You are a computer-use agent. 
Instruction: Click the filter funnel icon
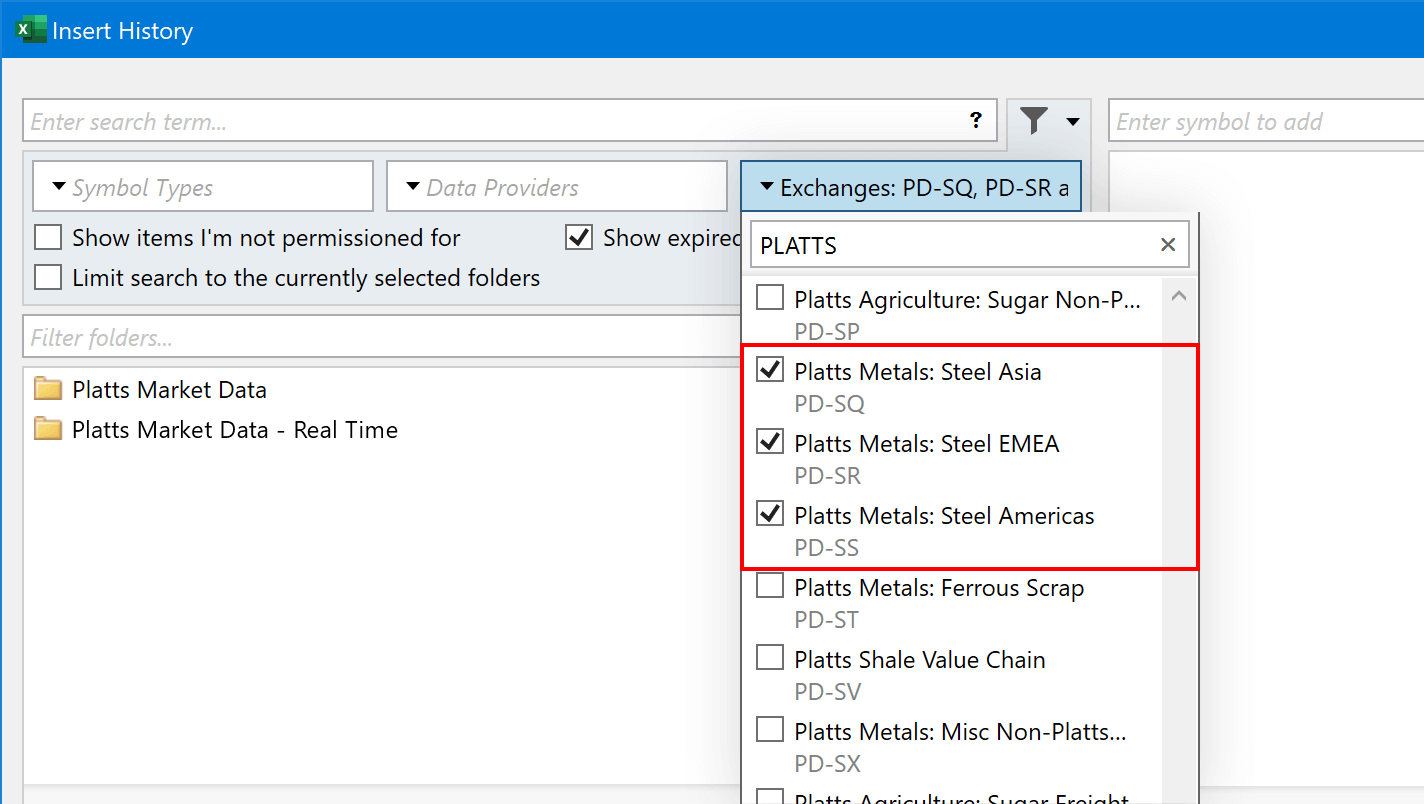[x=1034, y=121]
